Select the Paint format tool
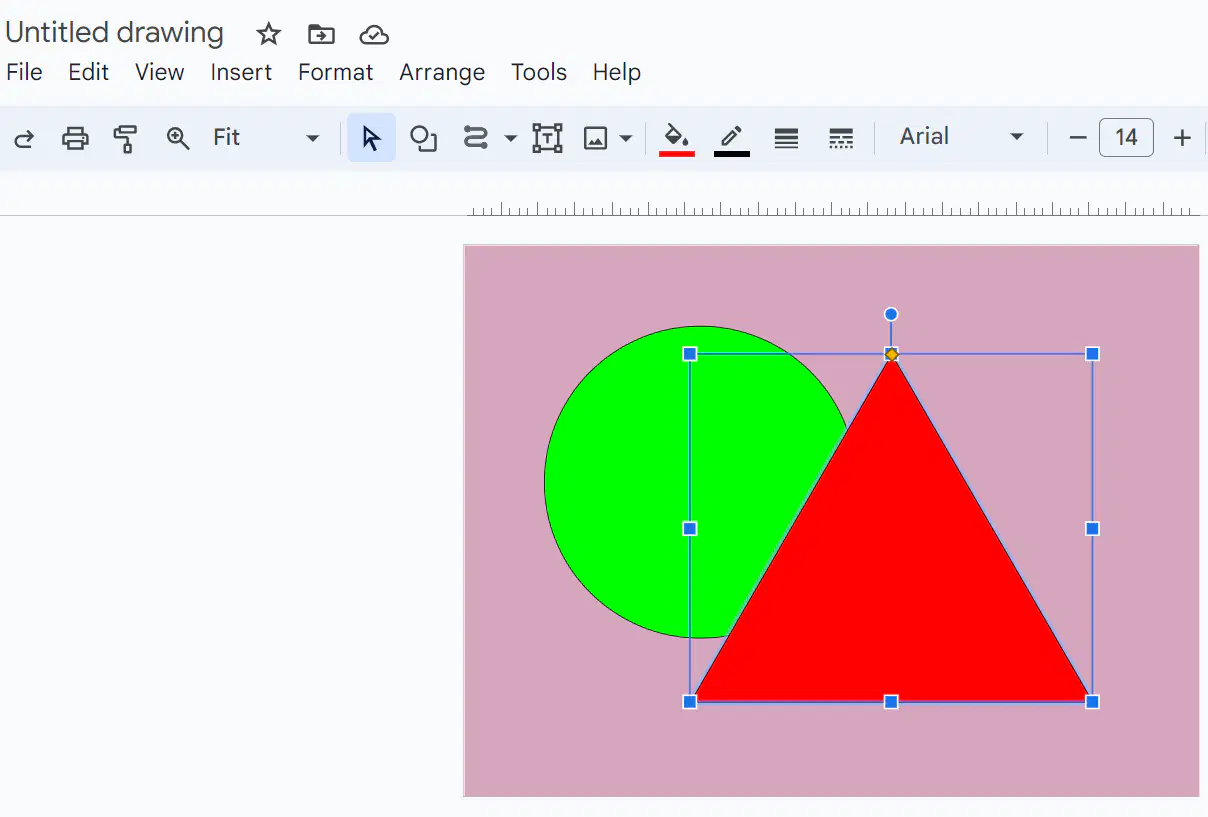The image size is (1208, 817). tap(125, 138)
